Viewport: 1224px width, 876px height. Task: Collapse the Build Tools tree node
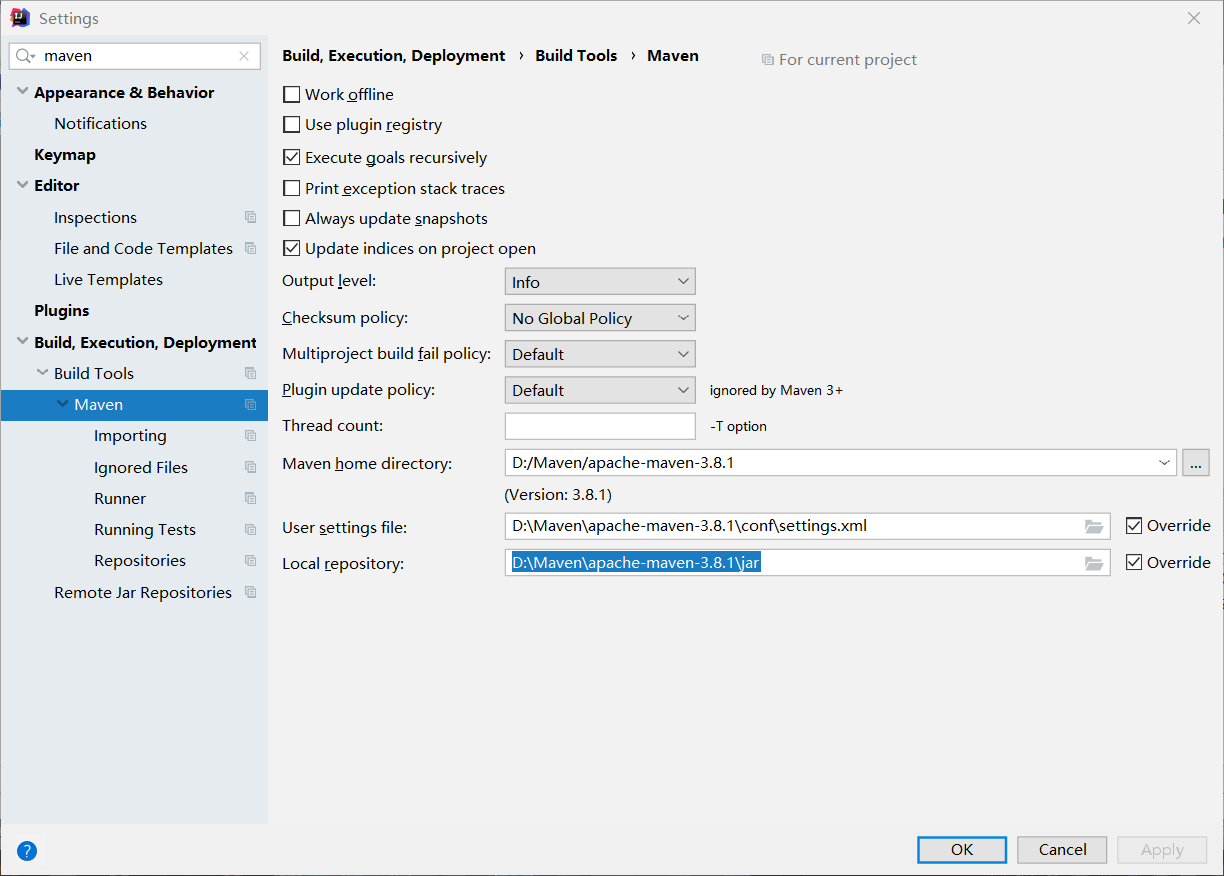43,373
